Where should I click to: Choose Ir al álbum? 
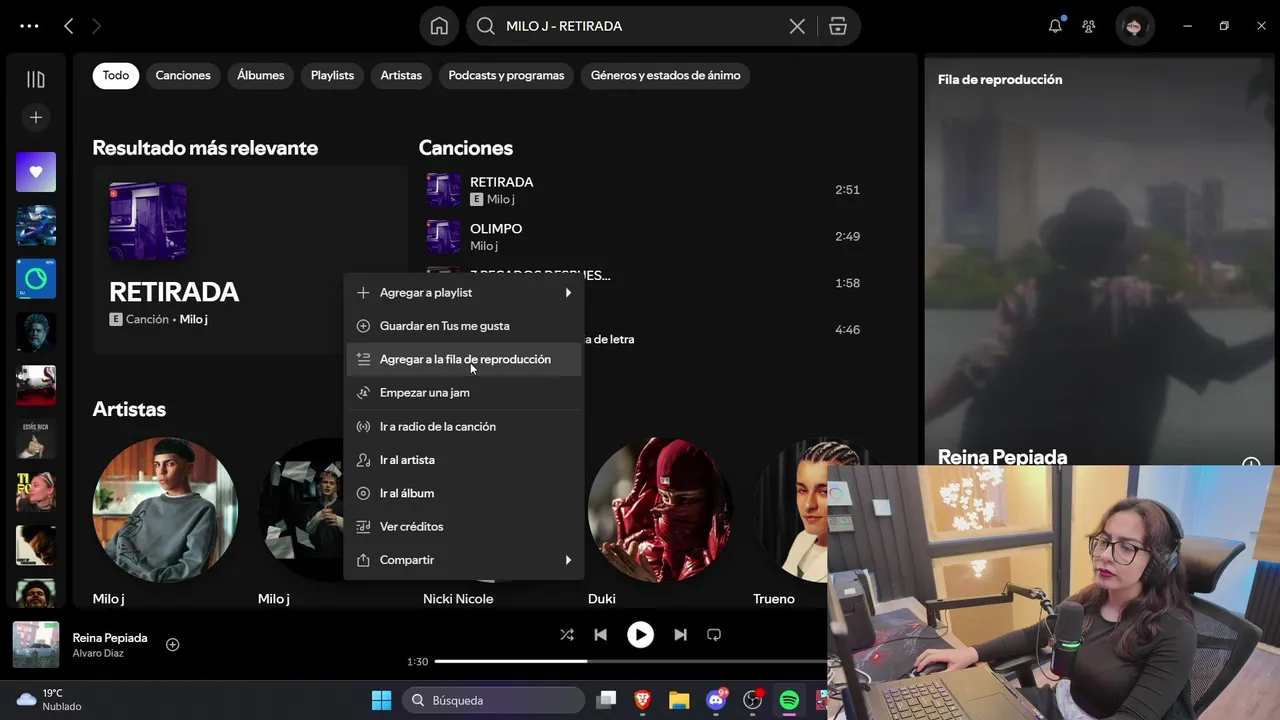point(464,493)
